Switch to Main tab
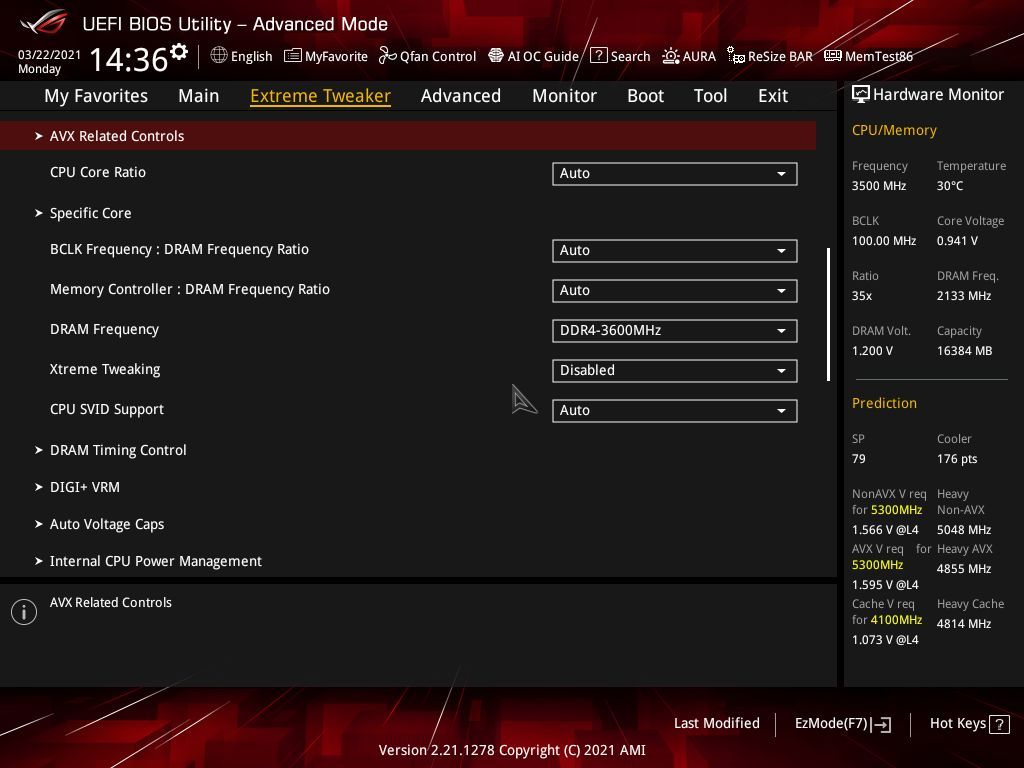 tap(199, 96)
